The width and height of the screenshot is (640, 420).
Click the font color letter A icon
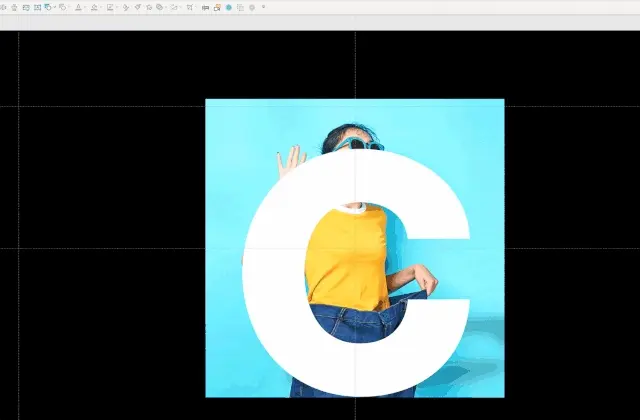[78, 7]
